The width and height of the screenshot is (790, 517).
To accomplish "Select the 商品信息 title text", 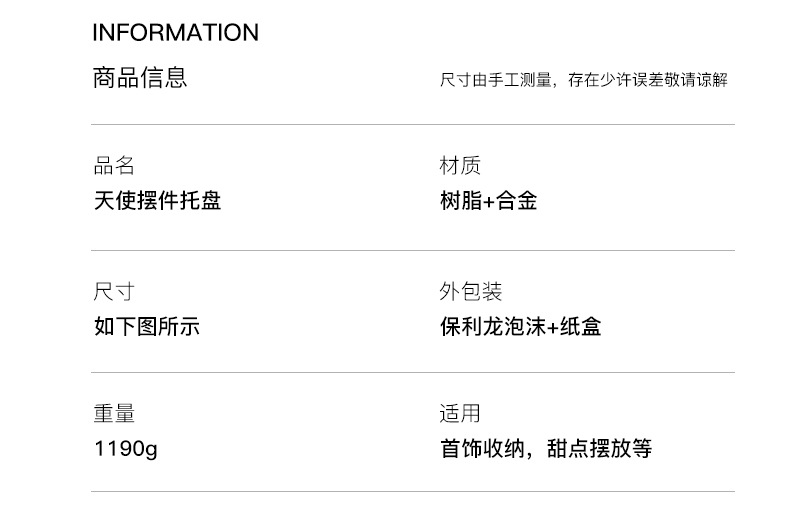I will click(x=139, y=78).
